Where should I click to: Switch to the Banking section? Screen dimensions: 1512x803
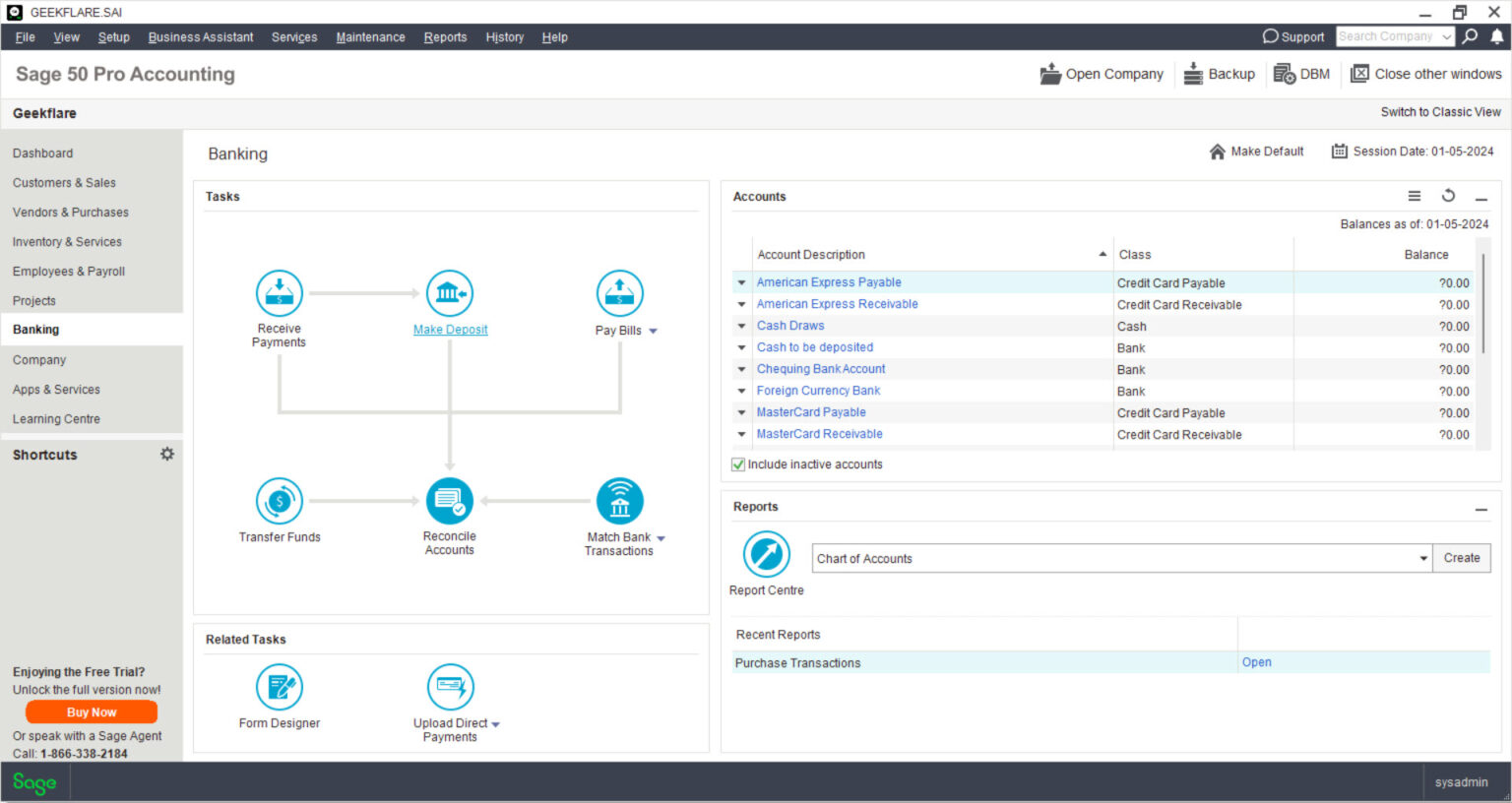point(38,330)
